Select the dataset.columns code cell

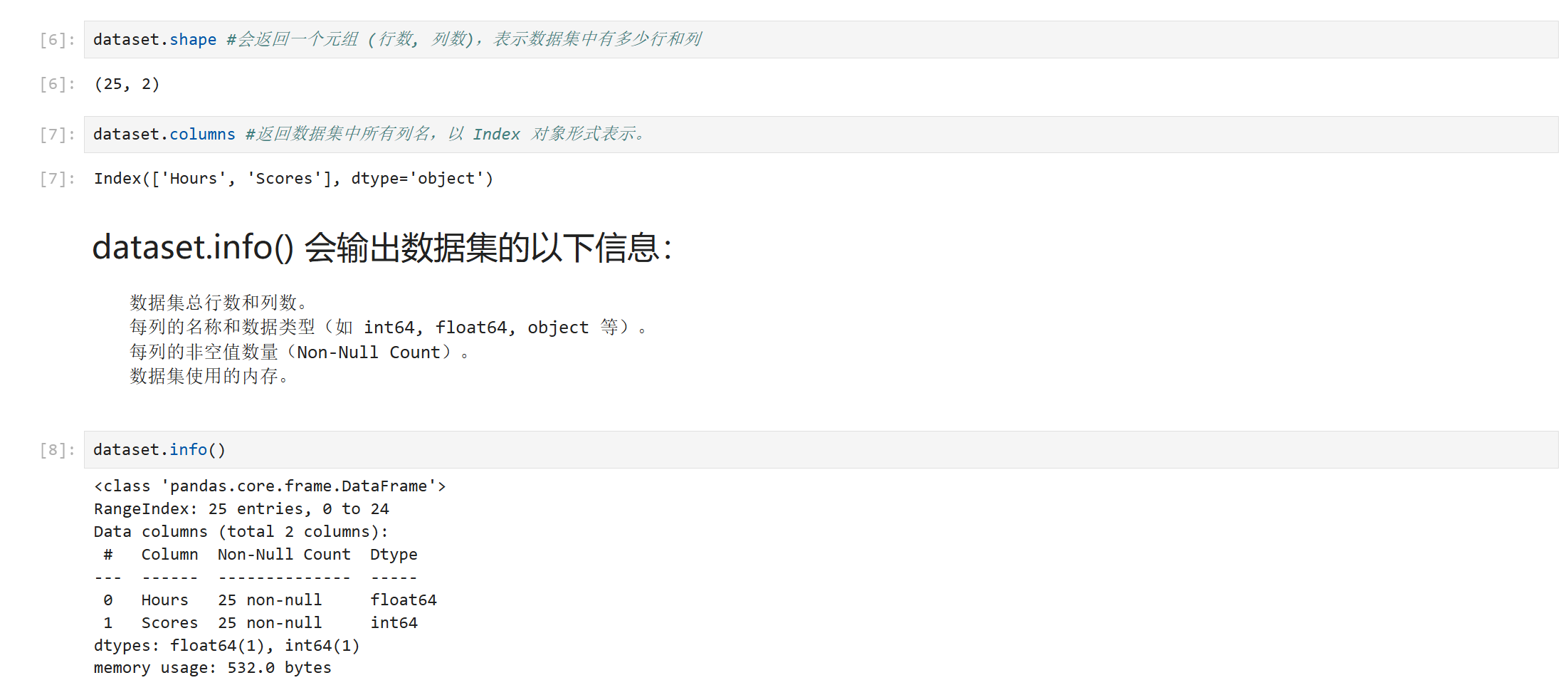click(x=821, y=134)
